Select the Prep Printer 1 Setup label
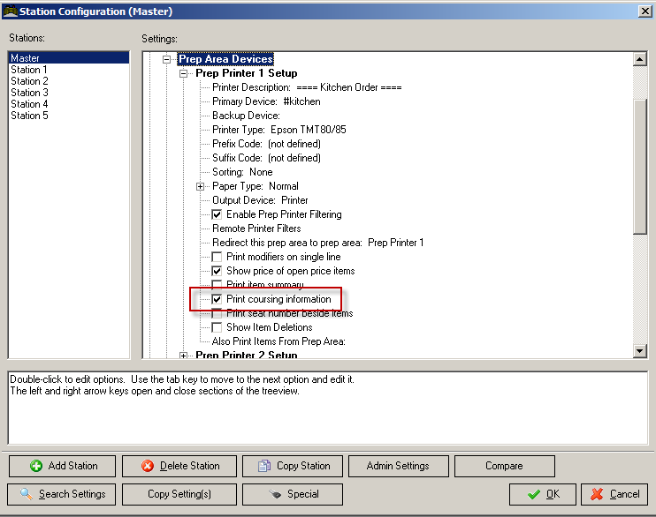The image size is (656, 517). pos(246,73)
